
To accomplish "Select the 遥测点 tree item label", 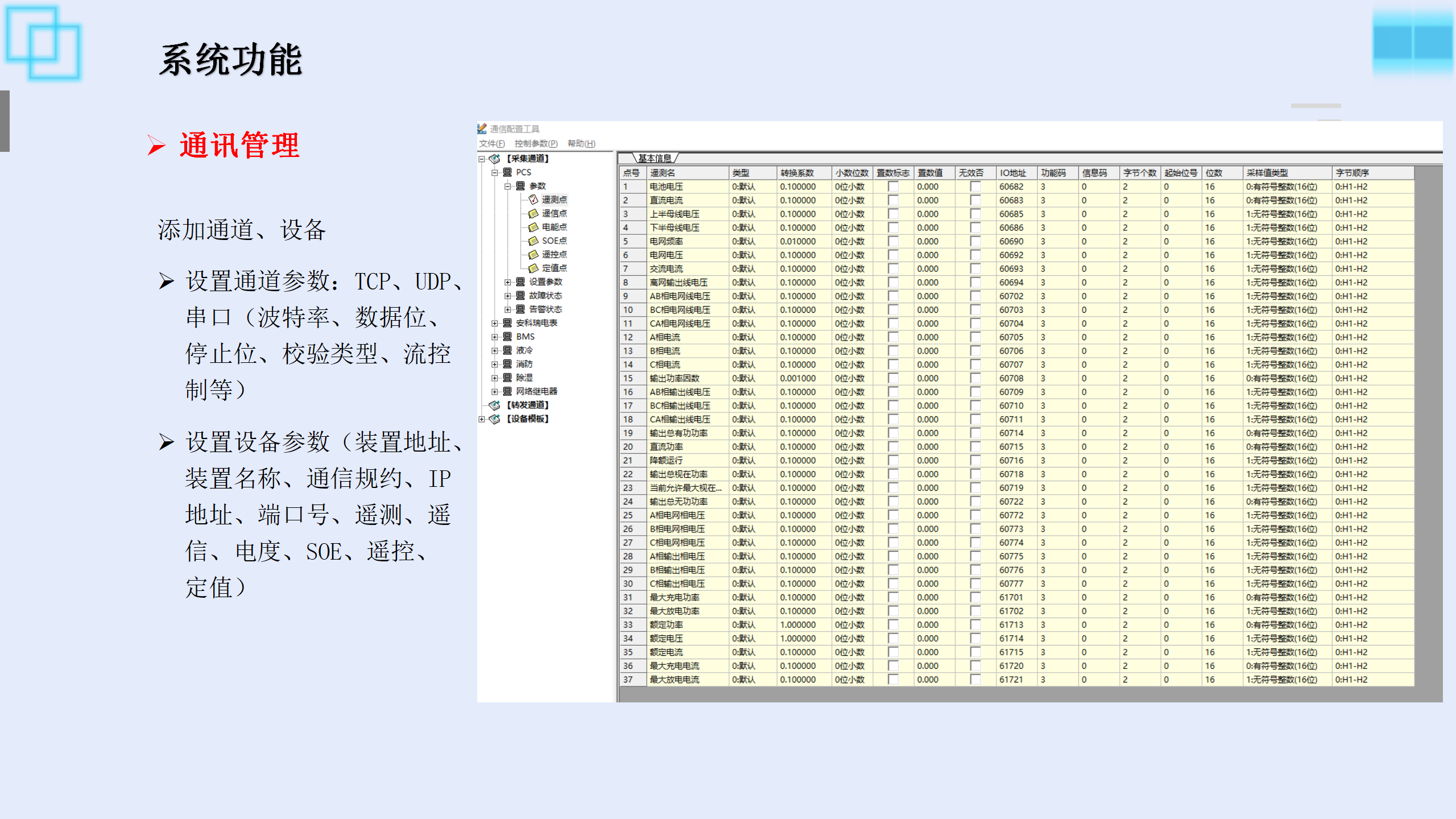I will (x=555, y=200).
